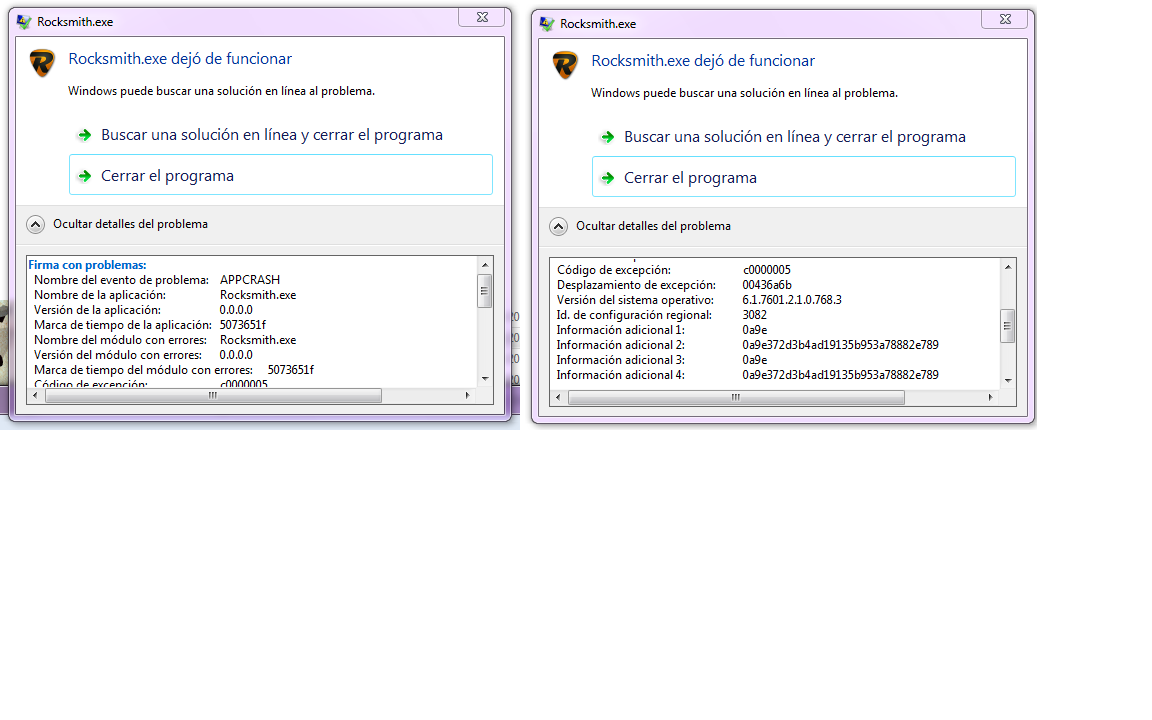Screen dimensions: 1152x720
Task: Click horizontal scrollbar thumb in left details box
Action: tap(213, 395)
